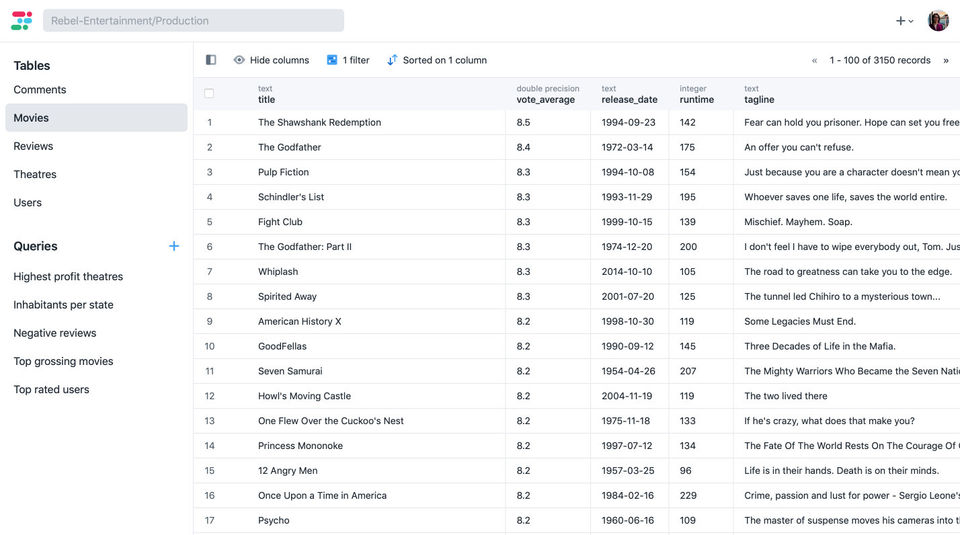Select The Godfather title cell
This screenshot has height=535, width=960.
pos(290,147)
